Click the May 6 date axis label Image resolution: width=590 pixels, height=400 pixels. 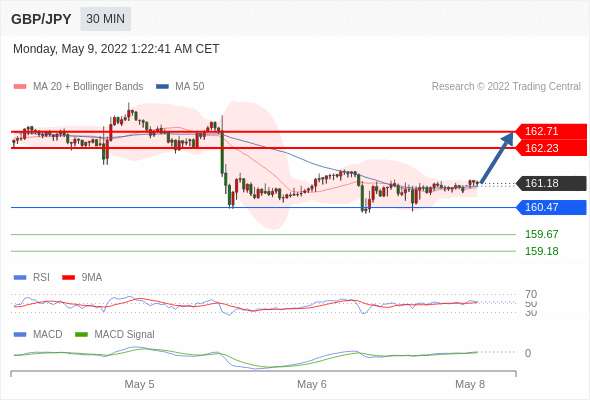(312, 384)
